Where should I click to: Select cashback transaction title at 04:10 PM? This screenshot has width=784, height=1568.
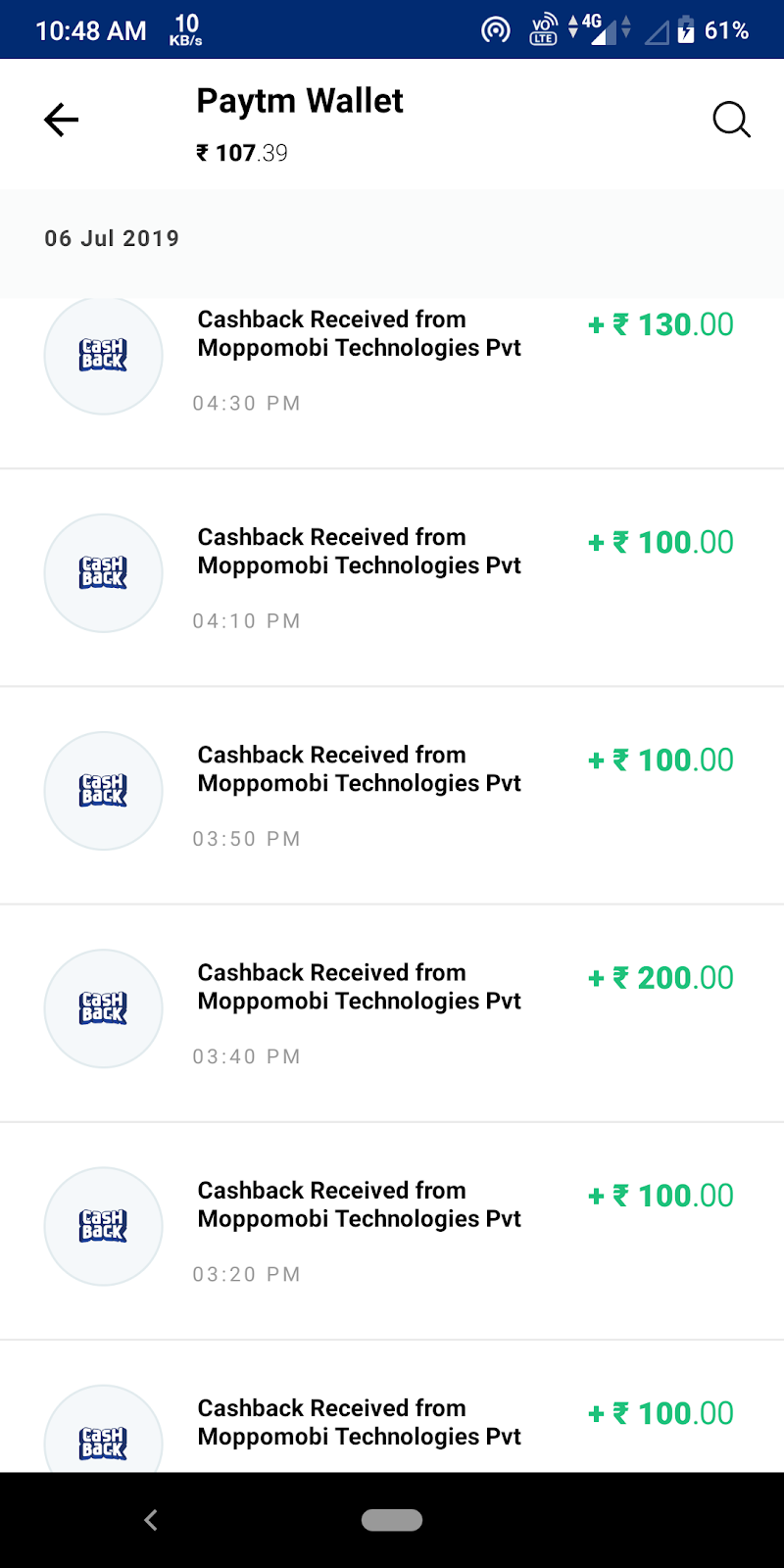pos(359,552)
